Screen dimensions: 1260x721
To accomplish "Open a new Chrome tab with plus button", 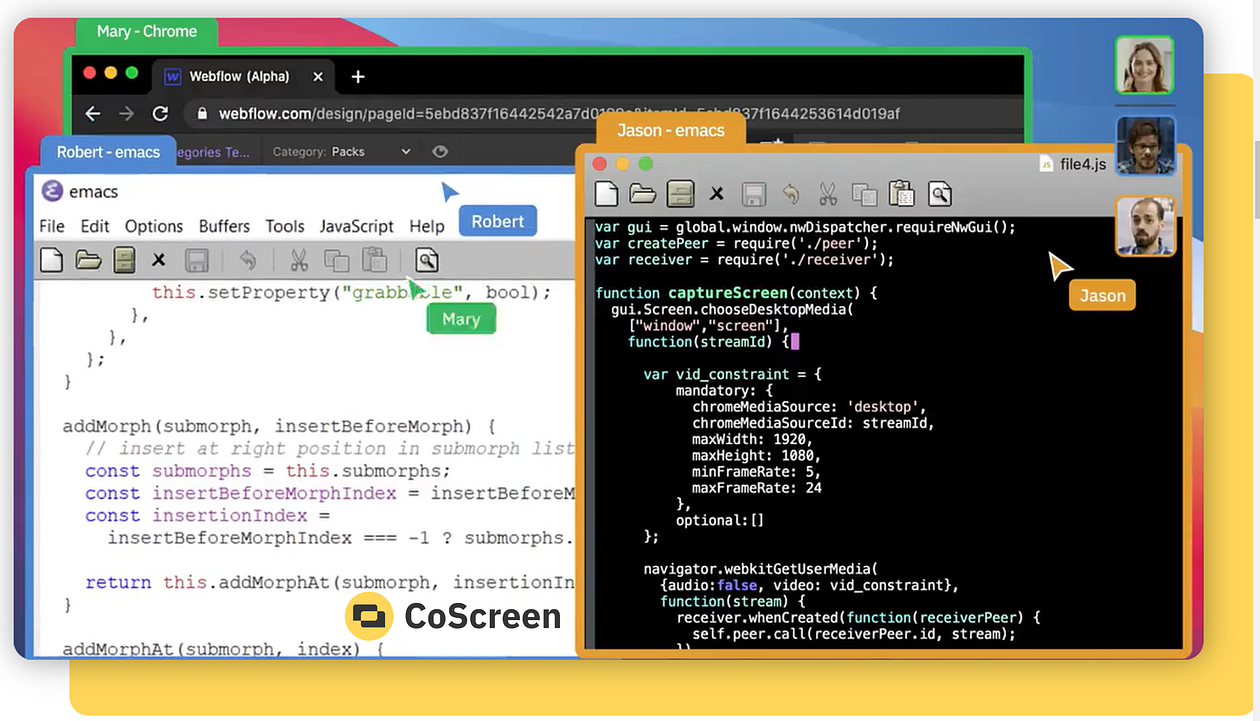I will 358,77.
